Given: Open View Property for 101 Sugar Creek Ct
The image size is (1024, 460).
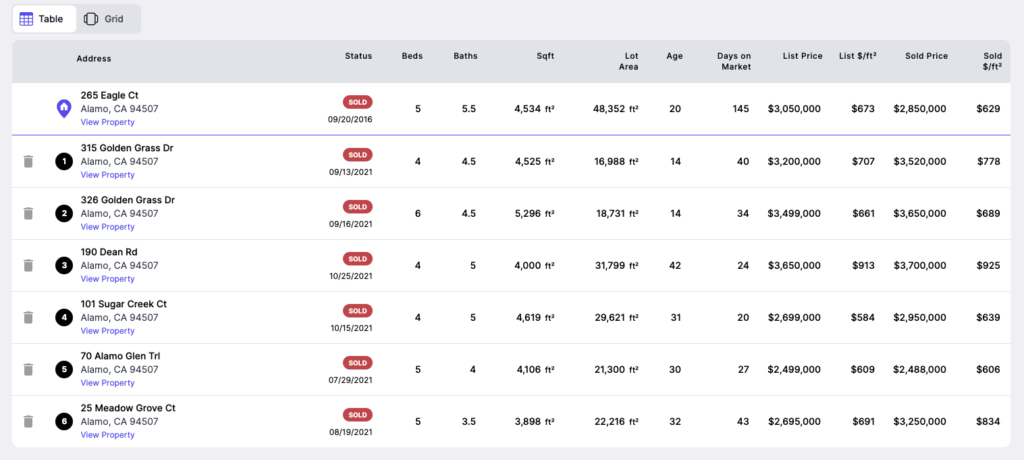Looking at the screenshot, I should (108, 331).
